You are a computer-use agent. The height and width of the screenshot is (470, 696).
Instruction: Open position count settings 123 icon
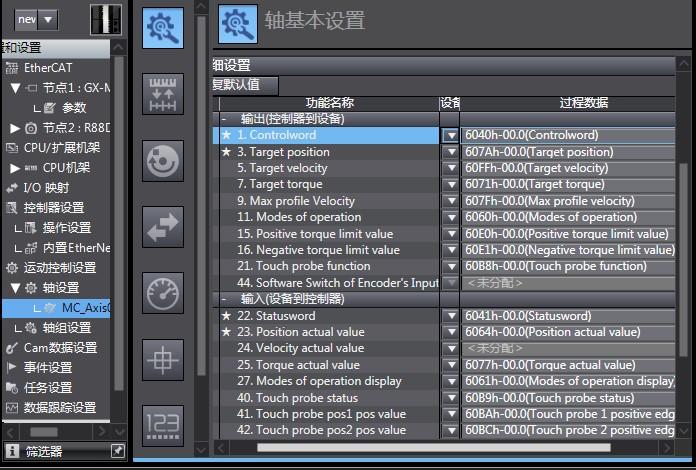163,426
